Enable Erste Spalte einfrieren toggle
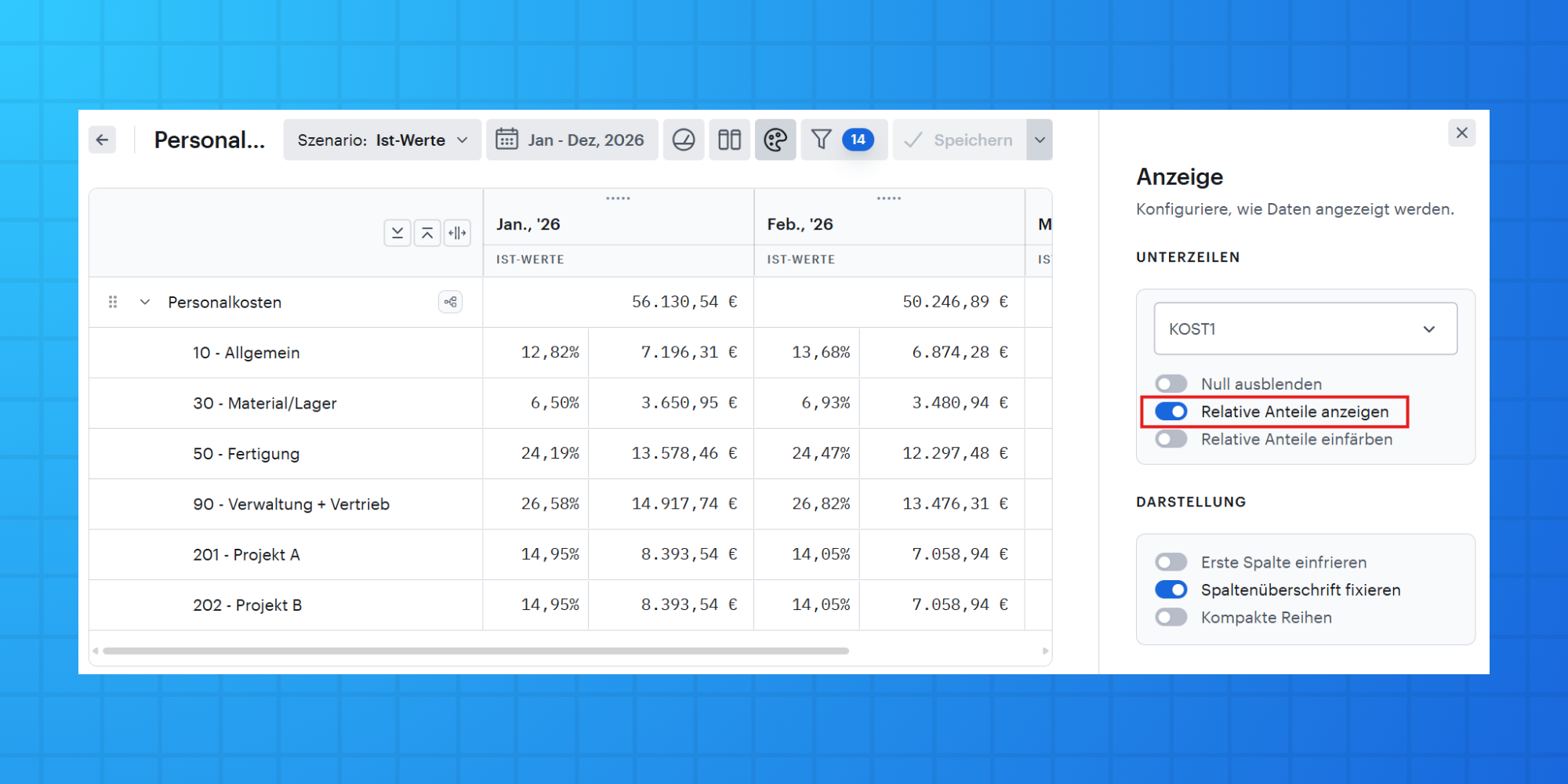Image resolution: width=1568 pixels, height=784 pixels. tap(1171, 562)
